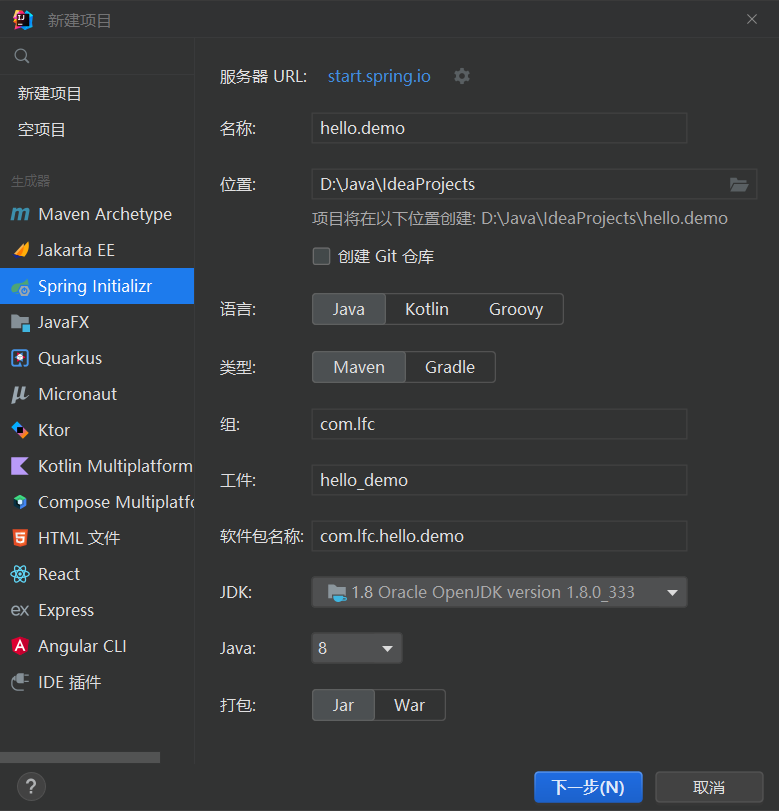Browse location with folder icon
The width and height of the screenshot is (779, 811).
click(739, 185)
